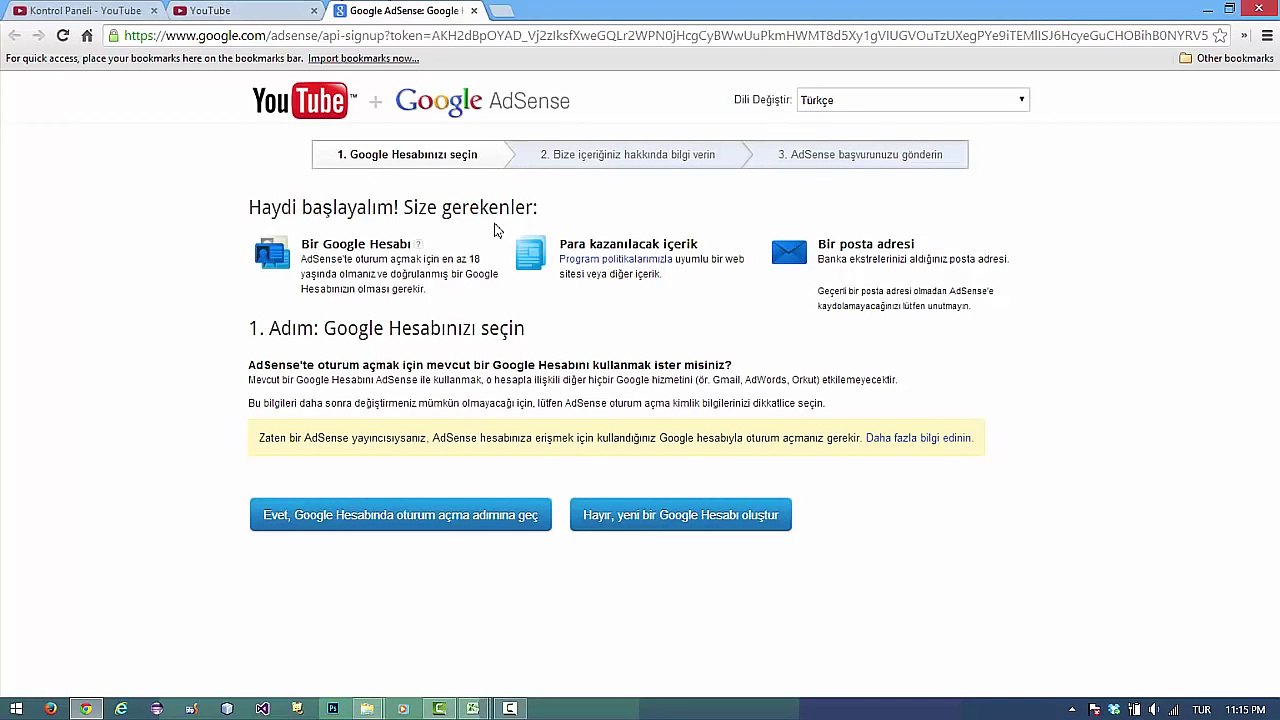The width and height of the screenshot is (1280, 720).
Task: Open Photoshop from the taskbar
Action: tap(332, 709)
